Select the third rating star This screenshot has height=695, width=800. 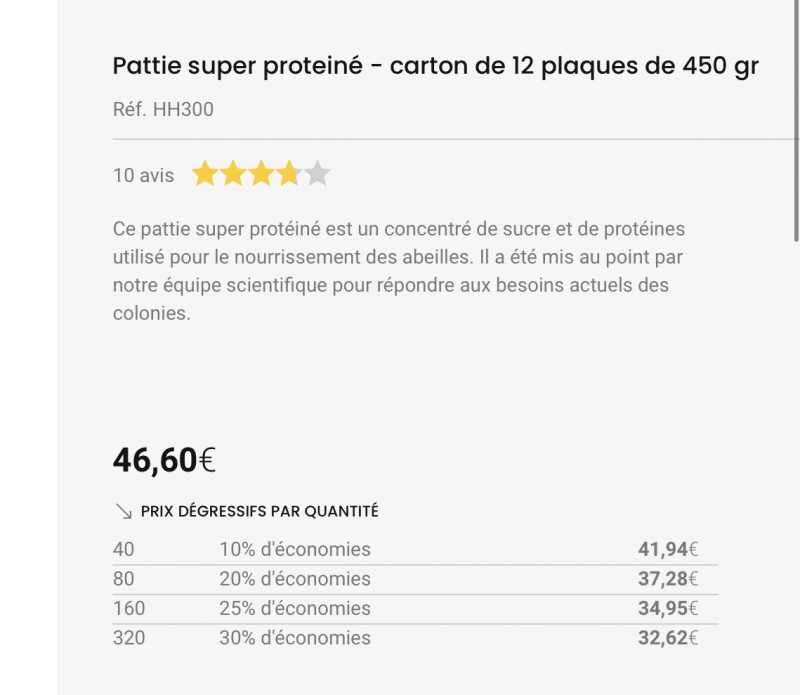pyautogui.click(x=261, y=175)
